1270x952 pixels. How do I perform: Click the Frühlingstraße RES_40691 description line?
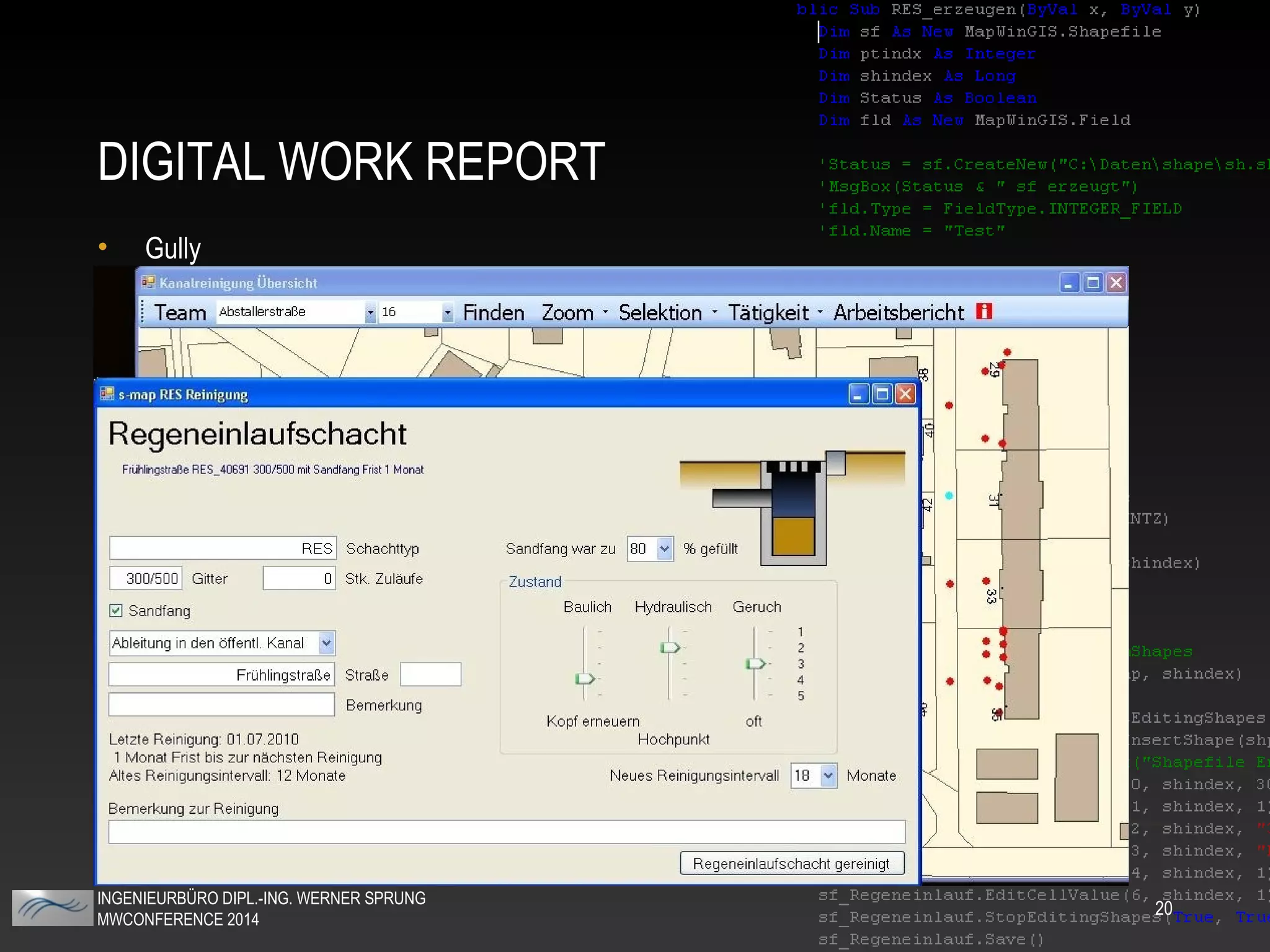coord(273,469)
